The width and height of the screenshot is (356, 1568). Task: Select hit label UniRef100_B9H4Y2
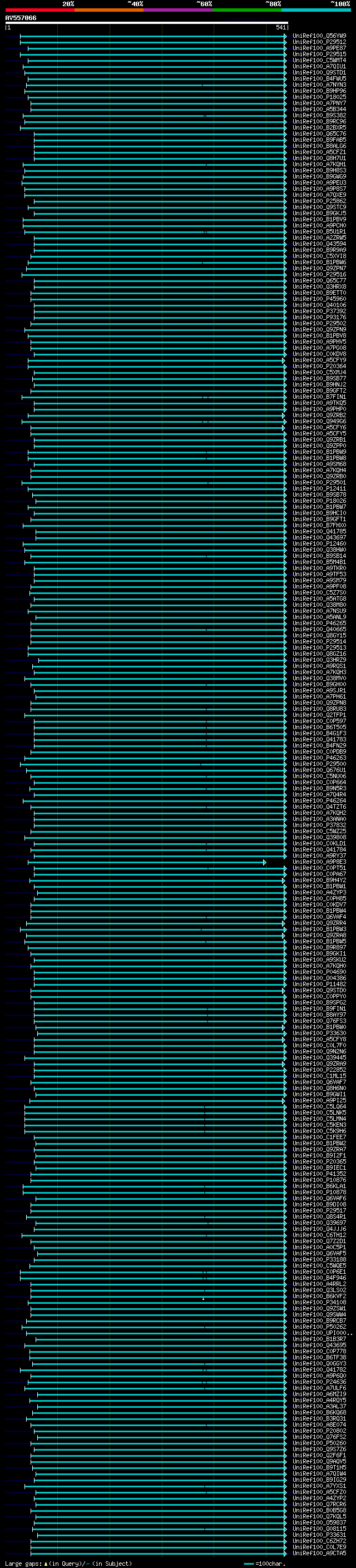click(319, 880)
